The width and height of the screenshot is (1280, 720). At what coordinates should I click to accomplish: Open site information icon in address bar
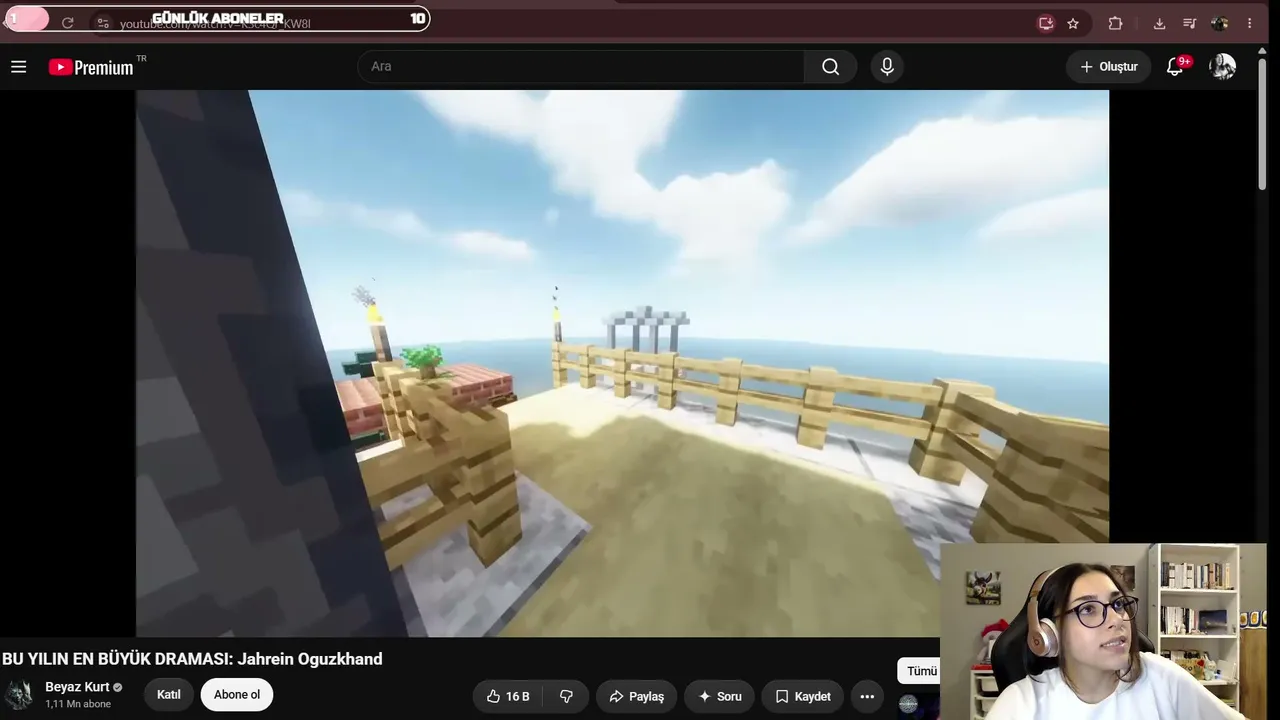103,23
